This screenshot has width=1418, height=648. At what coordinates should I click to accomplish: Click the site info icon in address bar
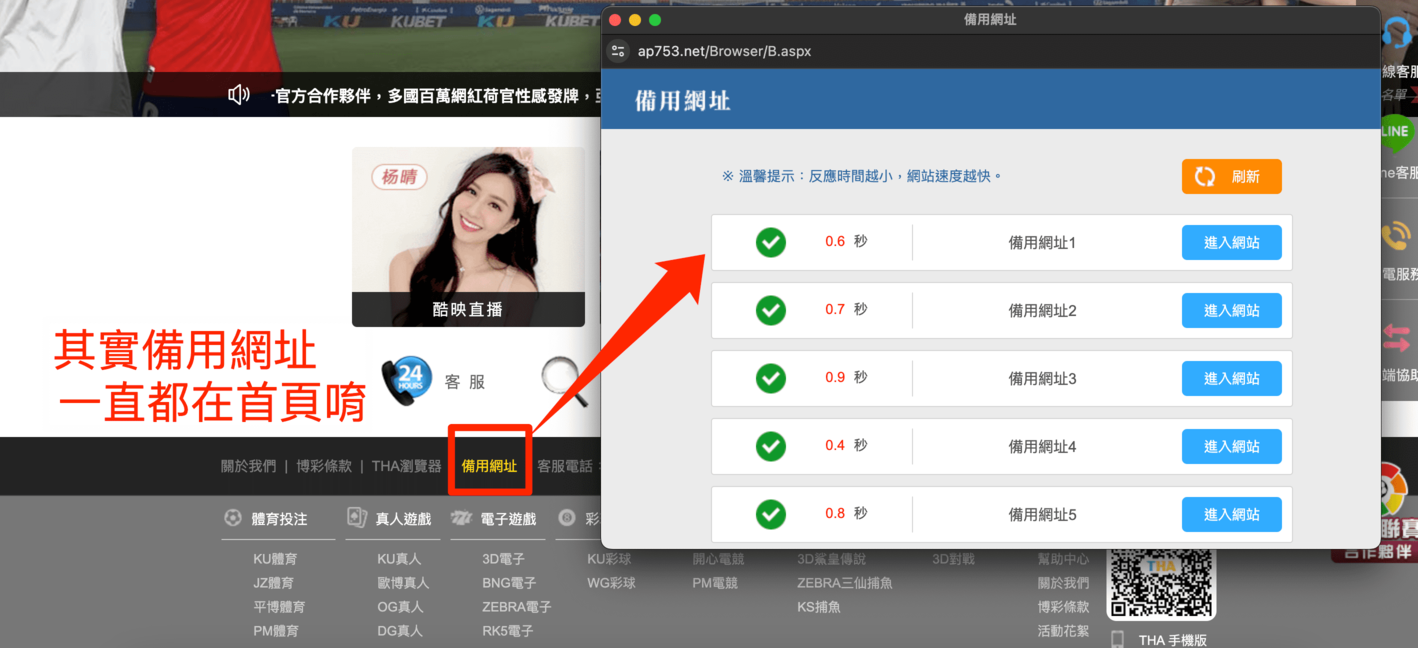click(618, 51)
